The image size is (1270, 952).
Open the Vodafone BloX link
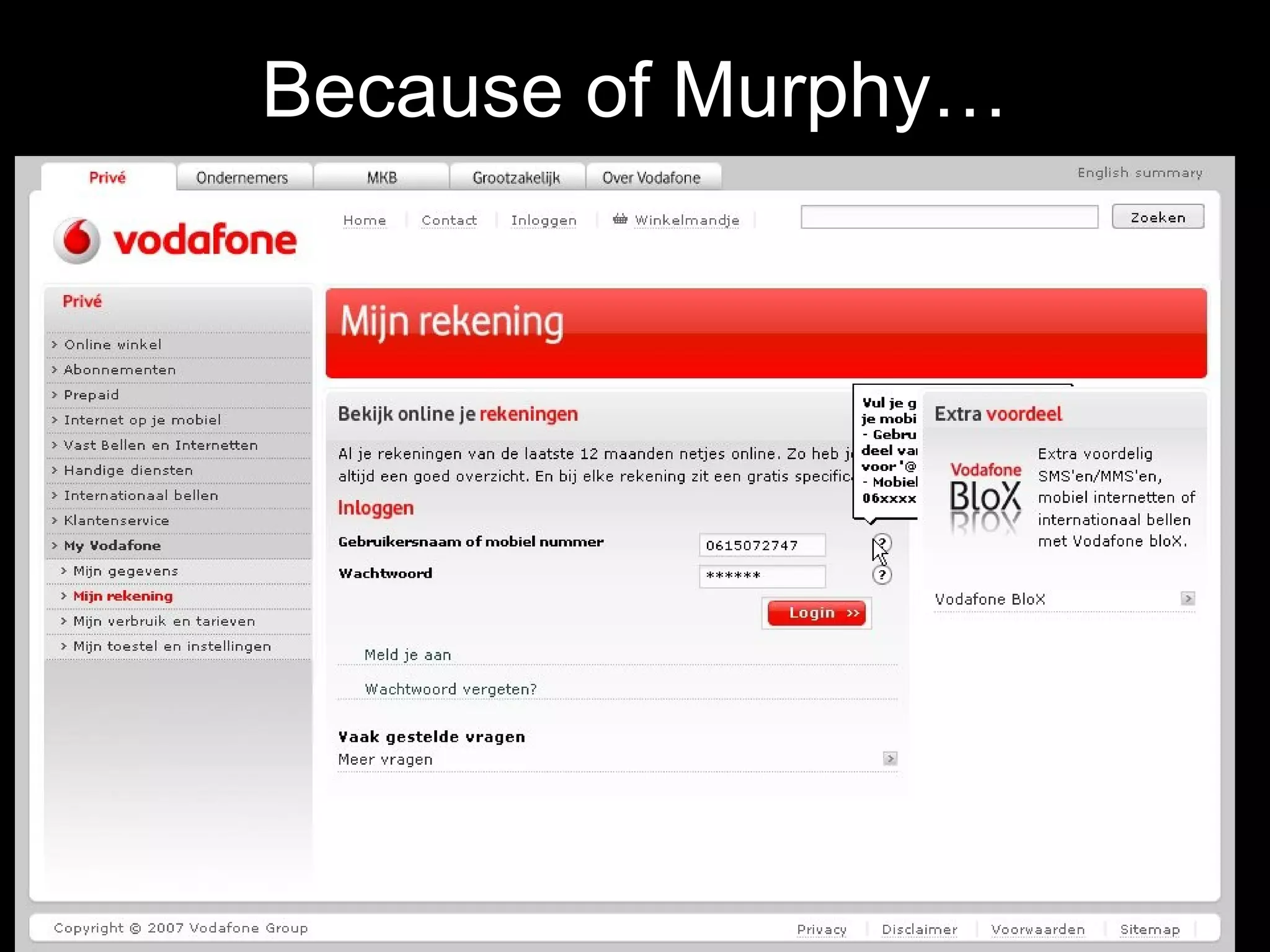[990, 599]
